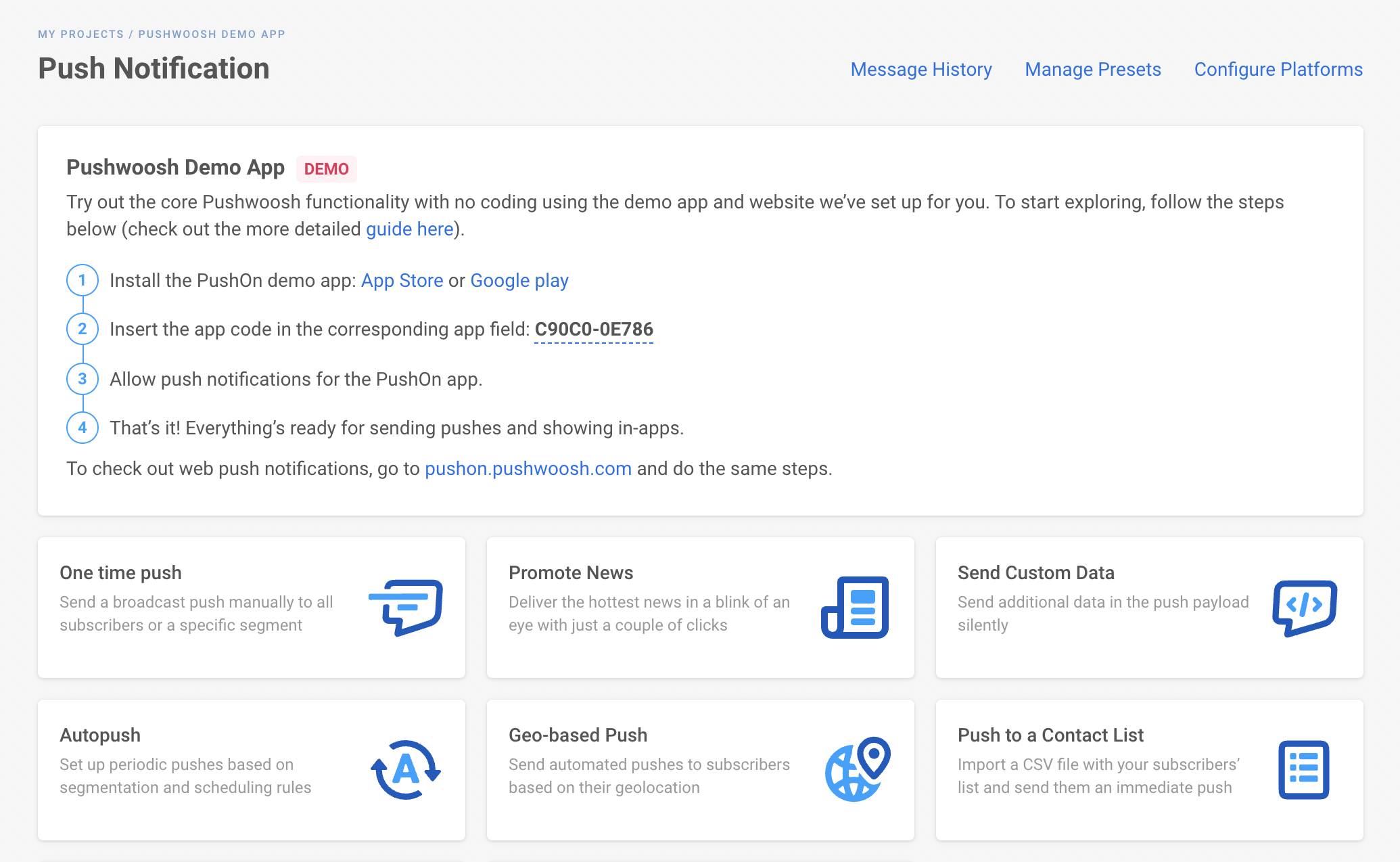Visit the pushon.pushwoosh.com link
The image size is (1400, 862).
click(528, 468)
